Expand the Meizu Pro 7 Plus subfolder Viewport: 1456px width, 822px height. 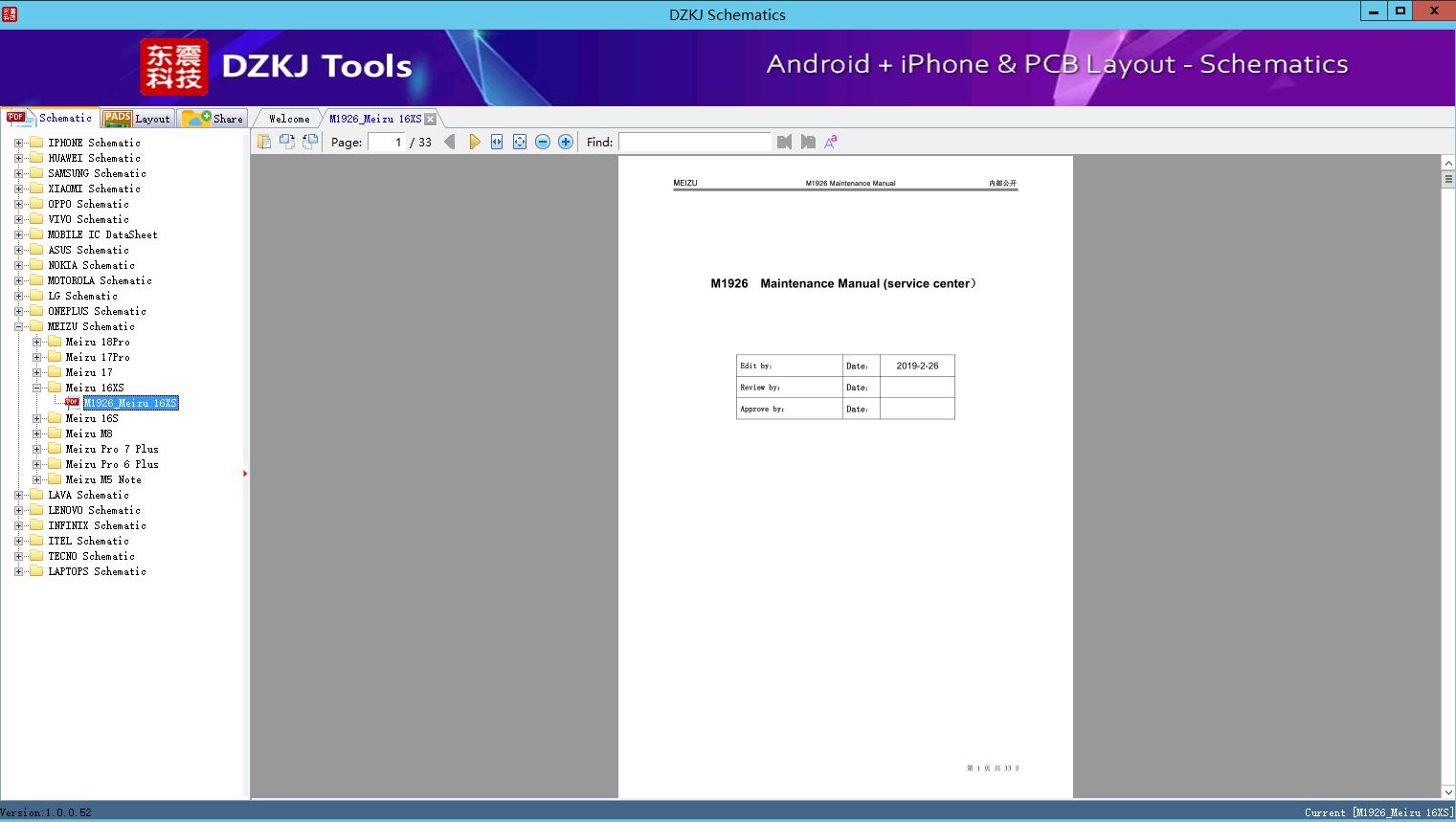pyautogui.click(x=36, y=449)
